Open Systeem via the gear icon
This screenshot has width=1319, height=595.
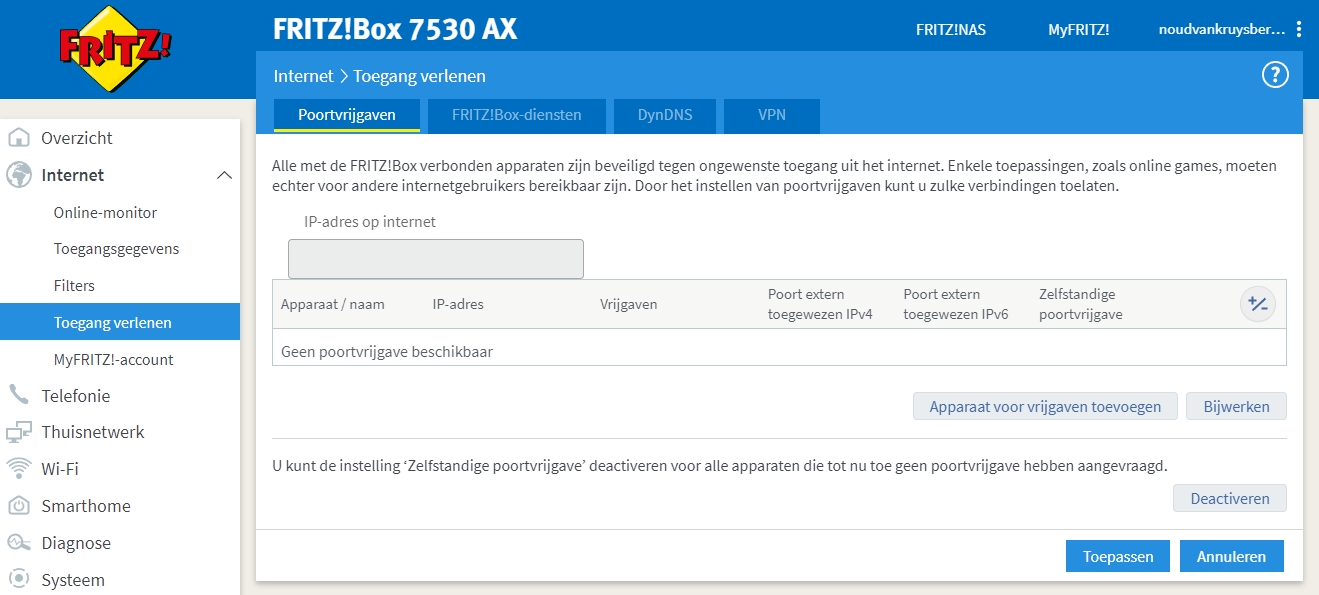tap(21, 580)
